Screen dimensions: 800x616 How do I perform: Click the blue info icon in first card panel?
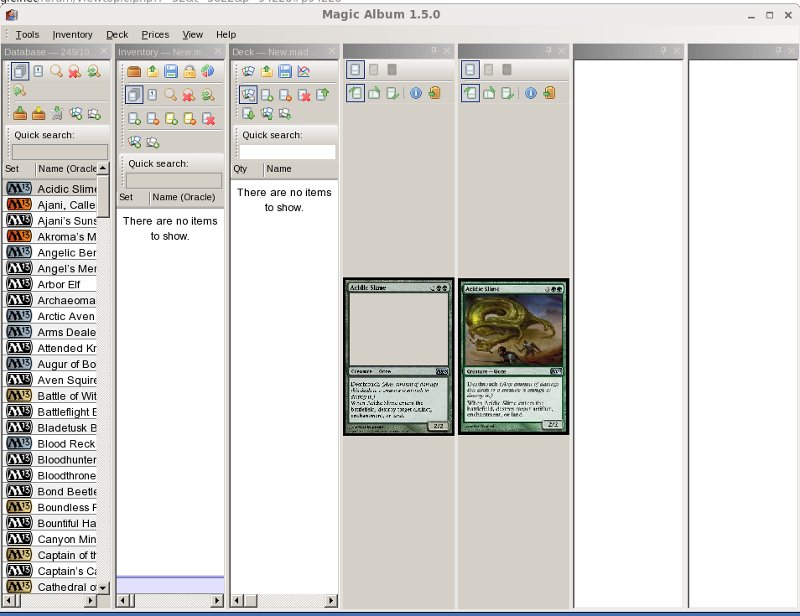pyautogui.click(x=416, y=93)
